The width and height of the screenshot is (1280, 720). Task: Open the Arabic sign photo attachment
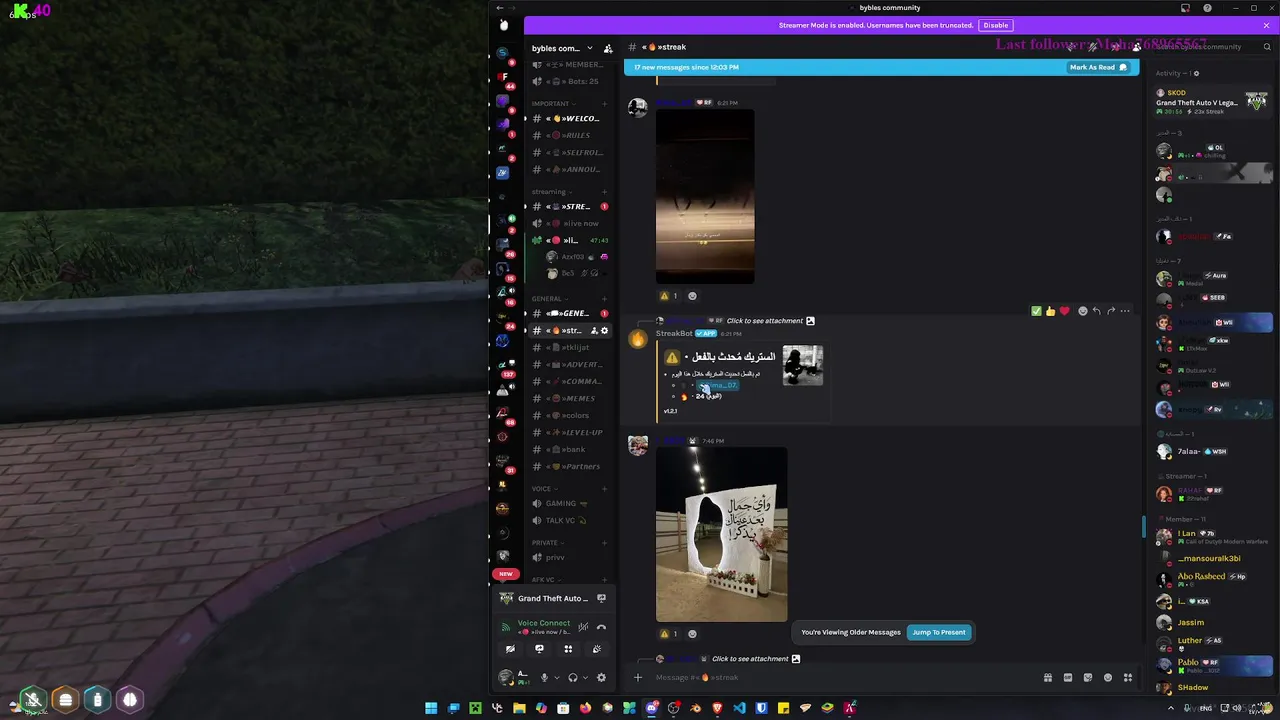721,535
